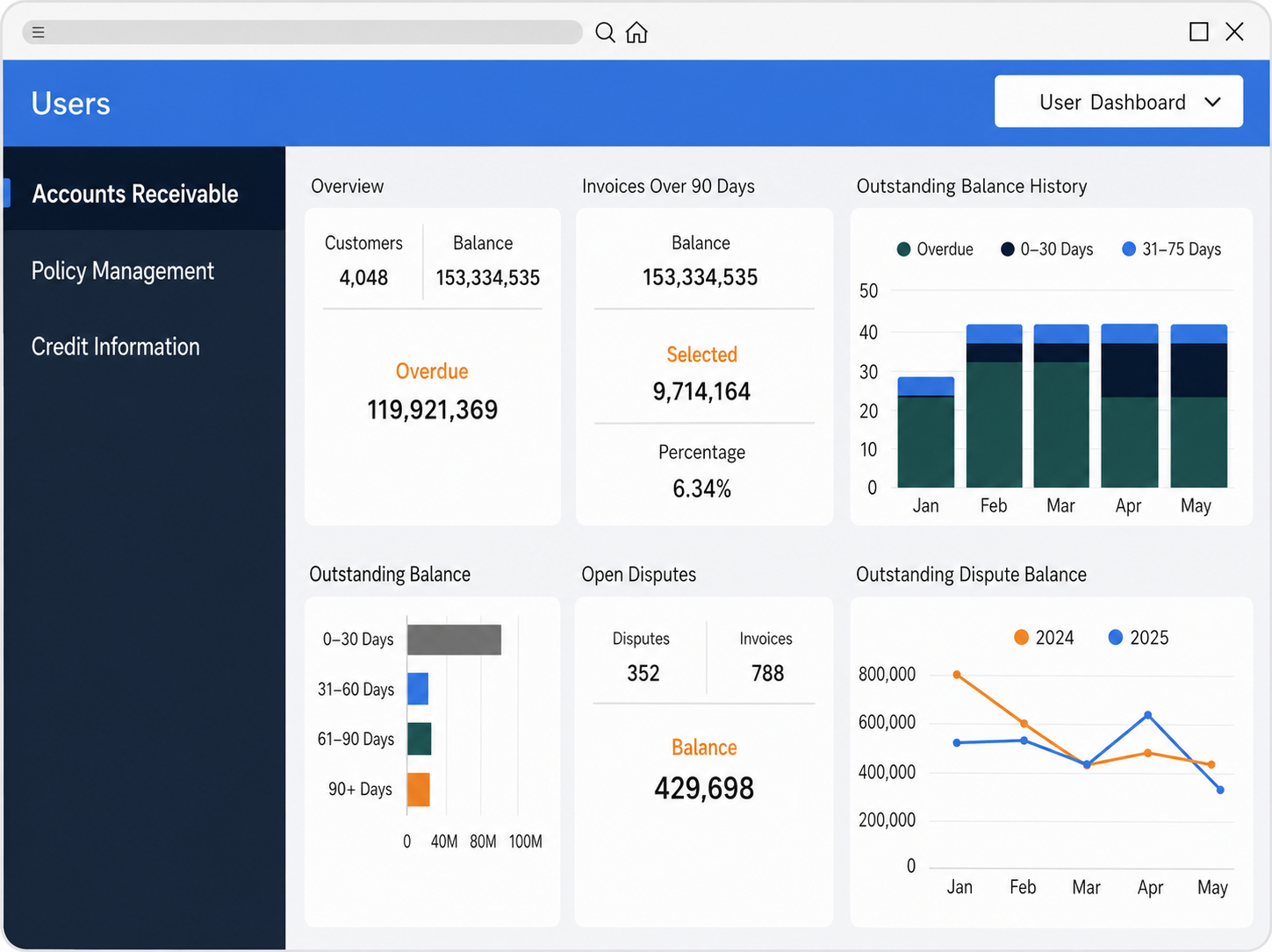1272x952 pixels.
Task: Click the 2025 Apr peak data point
Action: pos(1148,715)
